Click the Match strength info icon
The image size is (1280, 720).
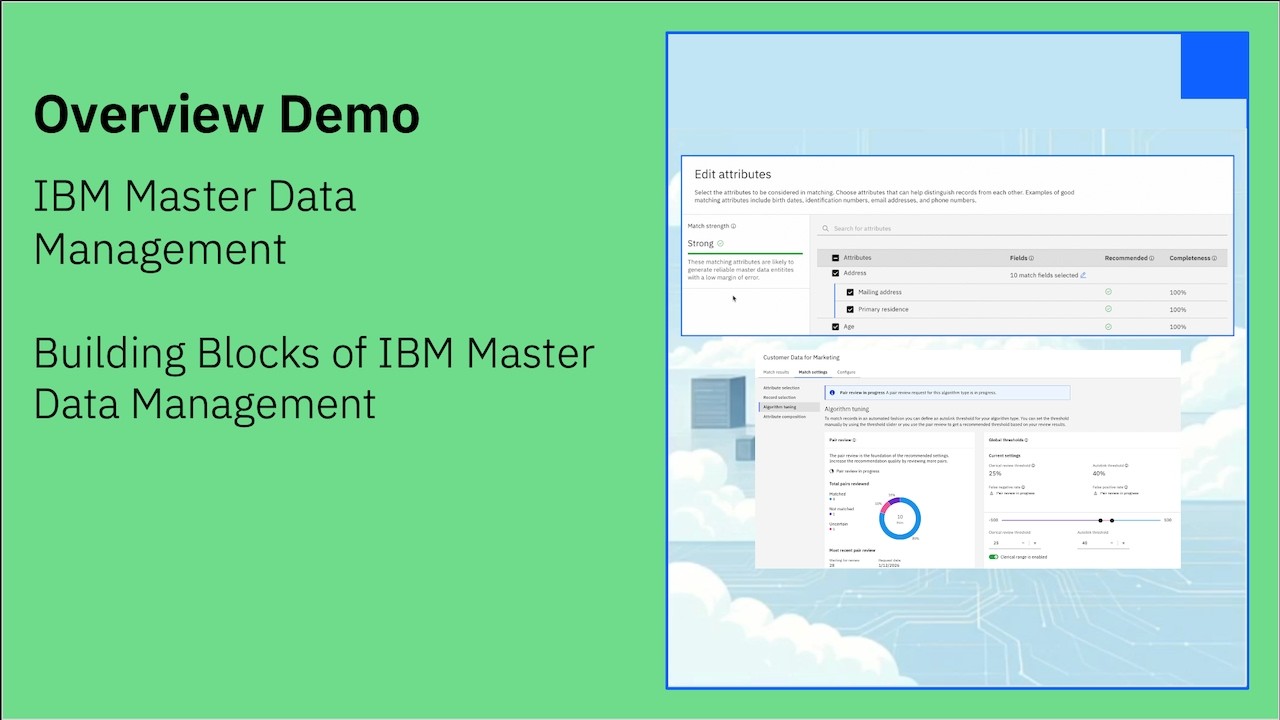click(733, 226)
